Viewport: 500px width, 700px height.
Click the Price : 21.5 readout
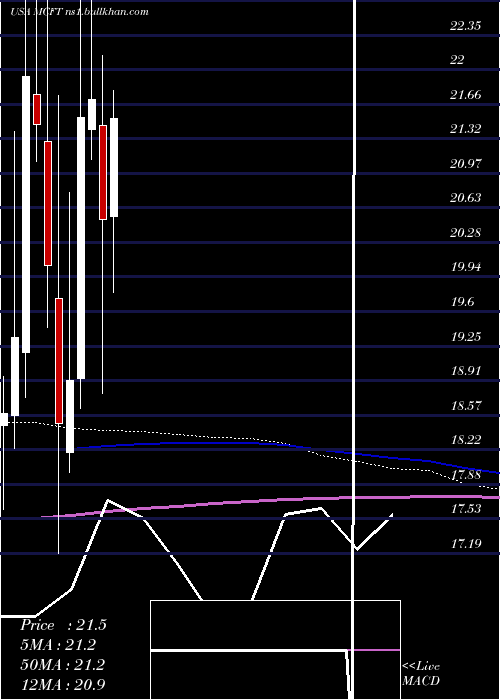click(63, 625)
